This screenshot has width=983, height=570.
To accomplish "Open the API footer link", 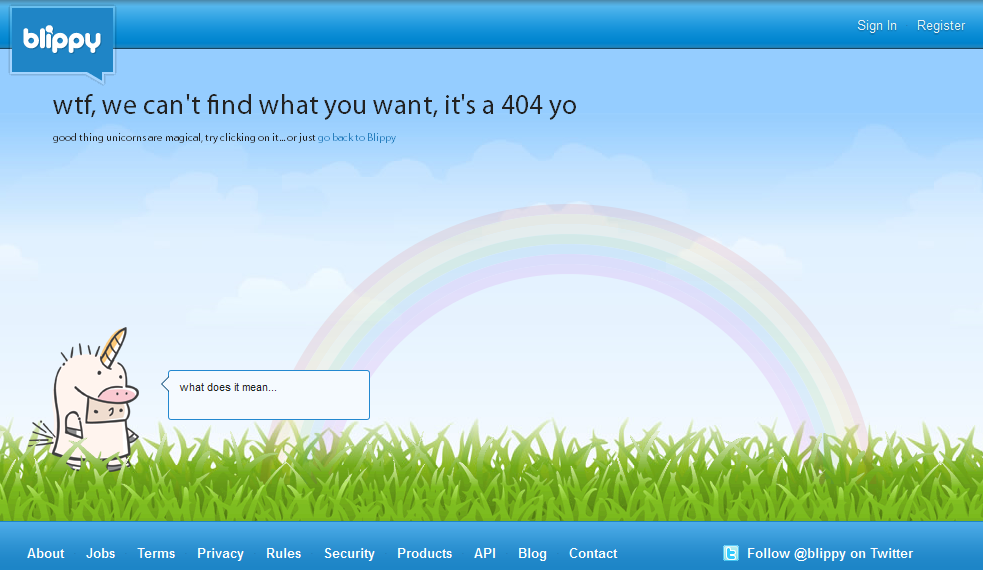I will 485,553.
